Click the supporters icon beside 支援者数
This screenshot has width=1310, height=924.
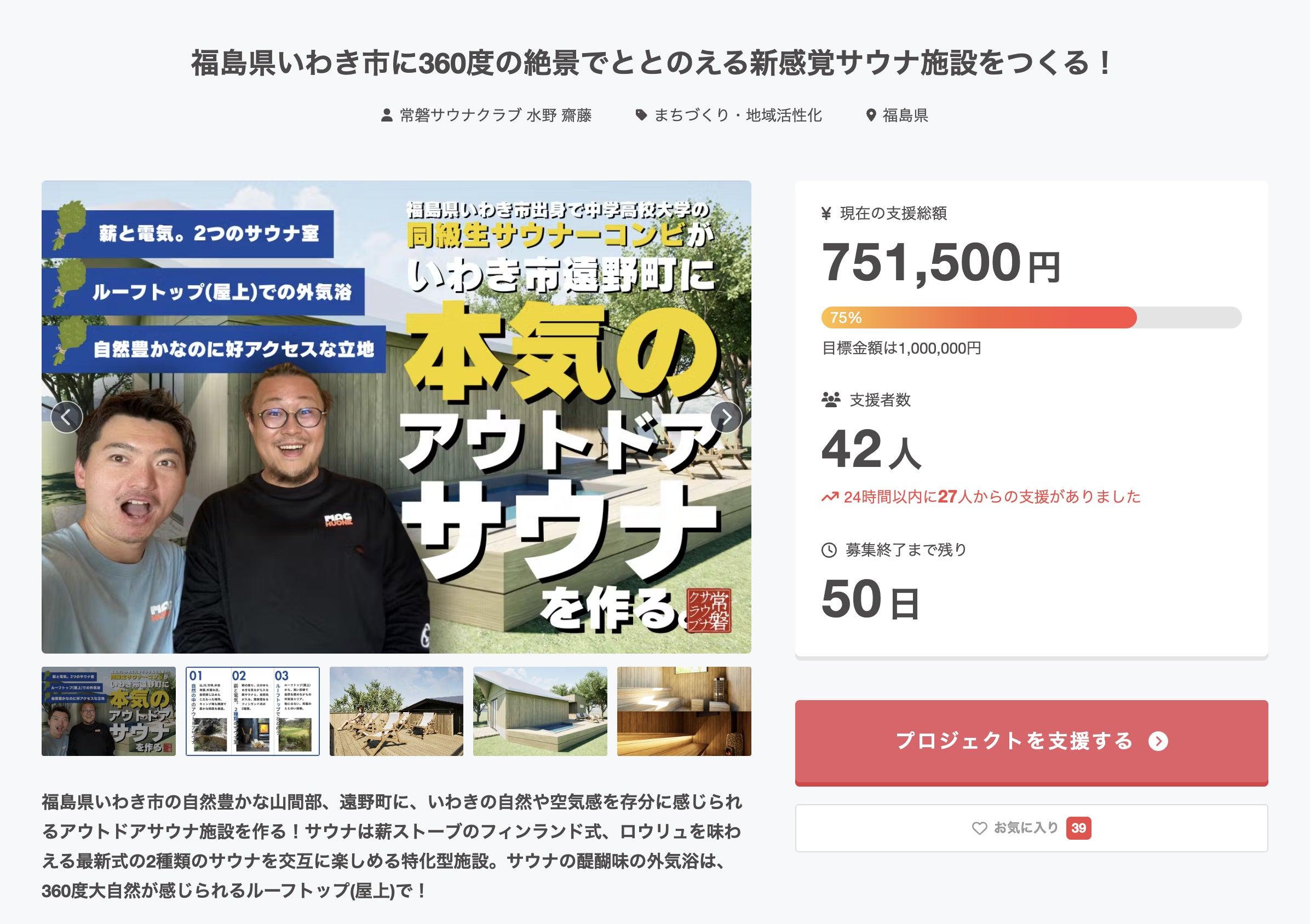[831, 400]
